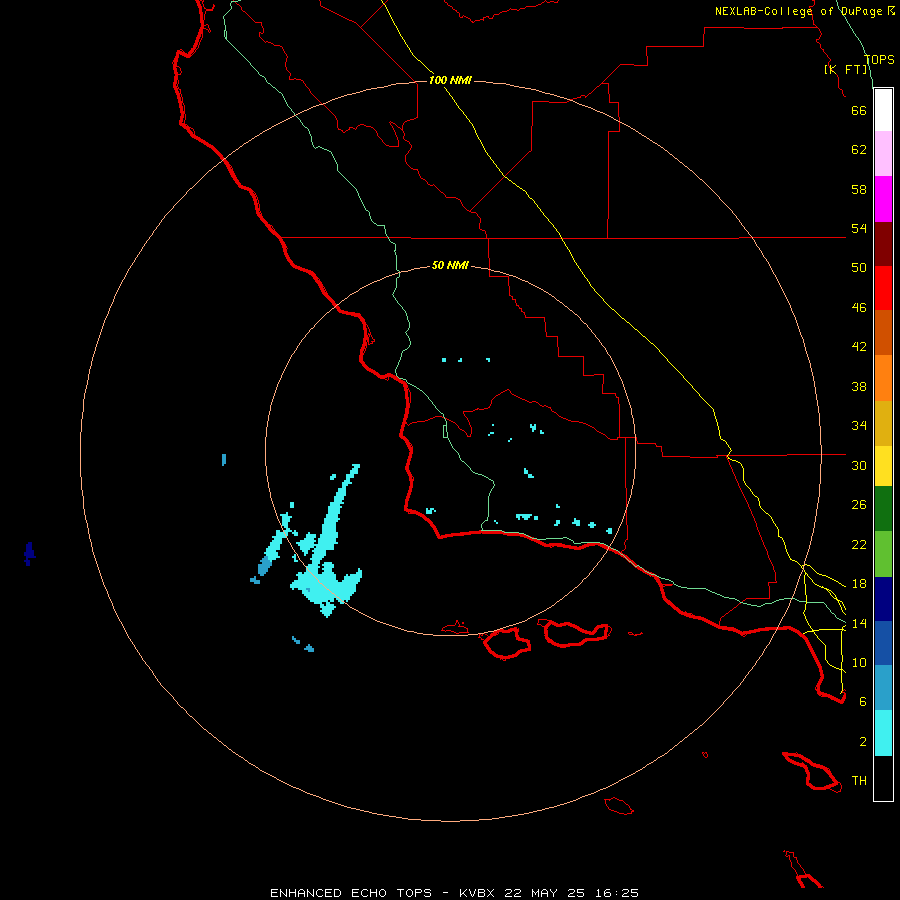Click the "6" legend value
The image size is (900, 900).
863,702
